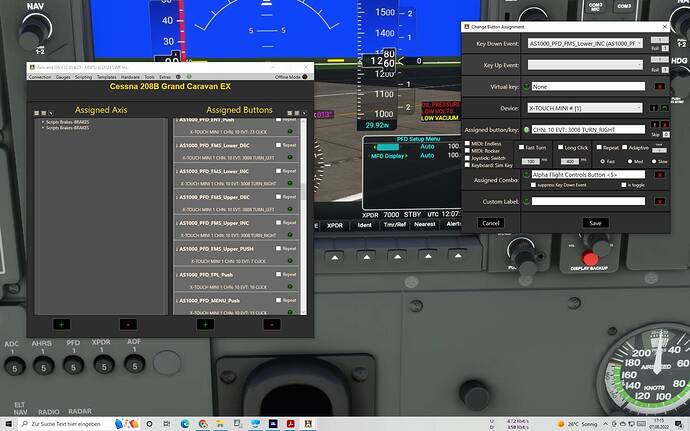This screenshot has width=690, height=431.
Task: Open the Gauges menu
Action: click(63, 77)
